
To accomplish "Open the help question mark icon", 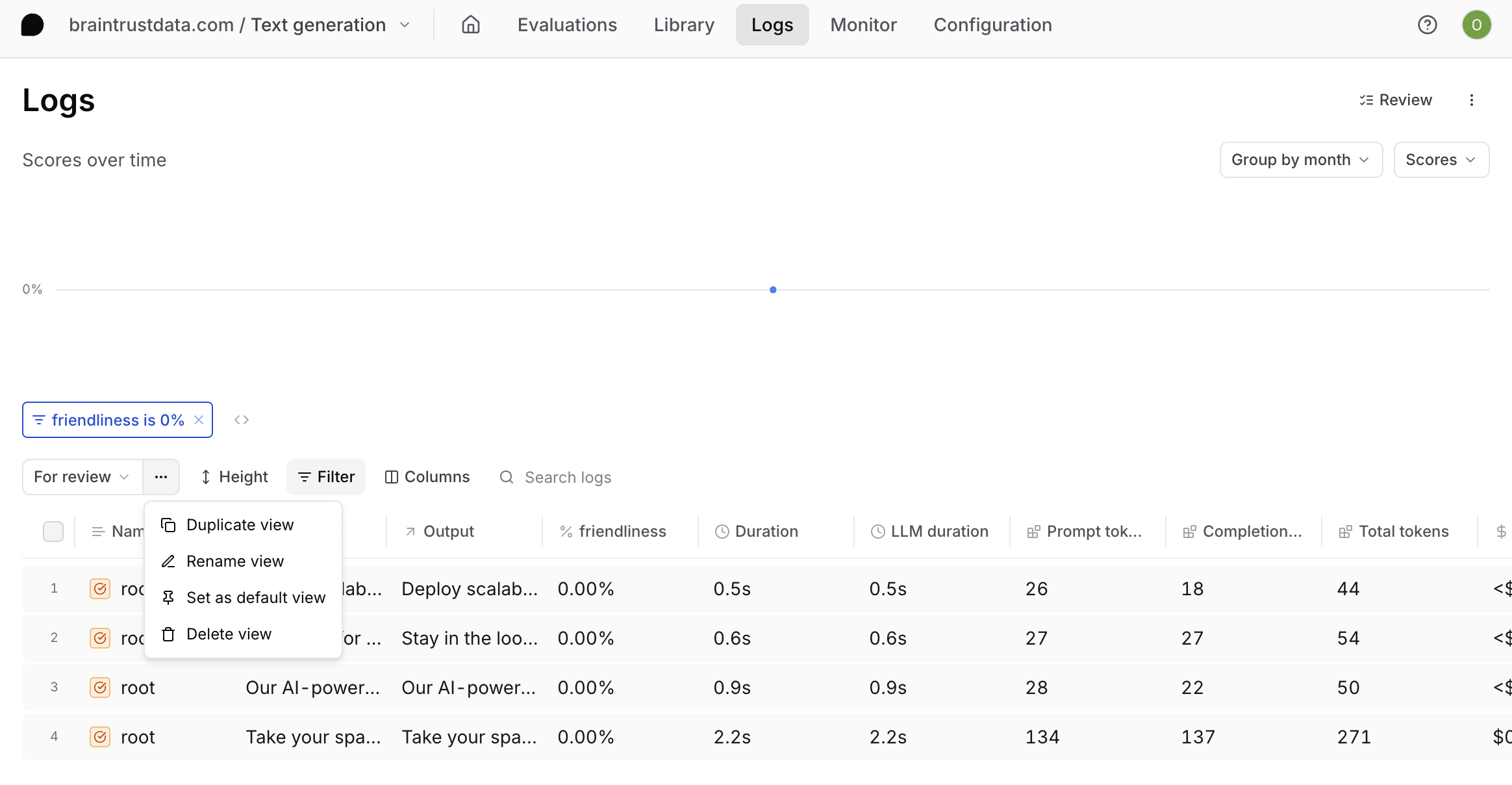I will coord(1427,25).
